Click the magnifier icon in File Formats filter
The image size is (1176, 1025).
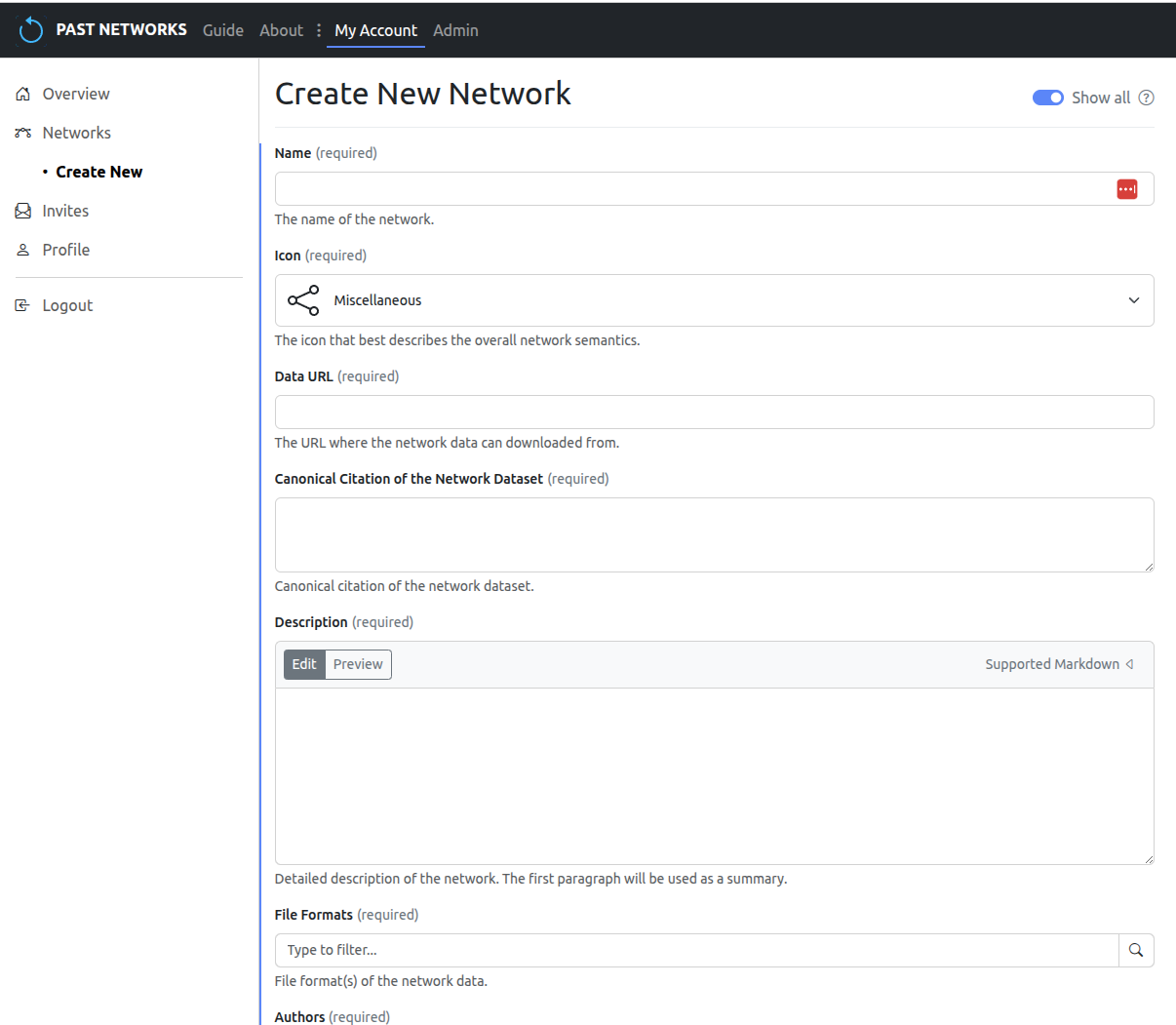click(1136, 950)
